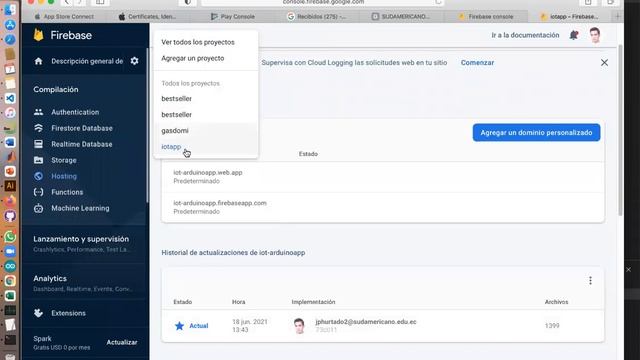This screenshot has width=640, height=360.
Task: Open Realtime Database section
Action: tap(82, 144)
